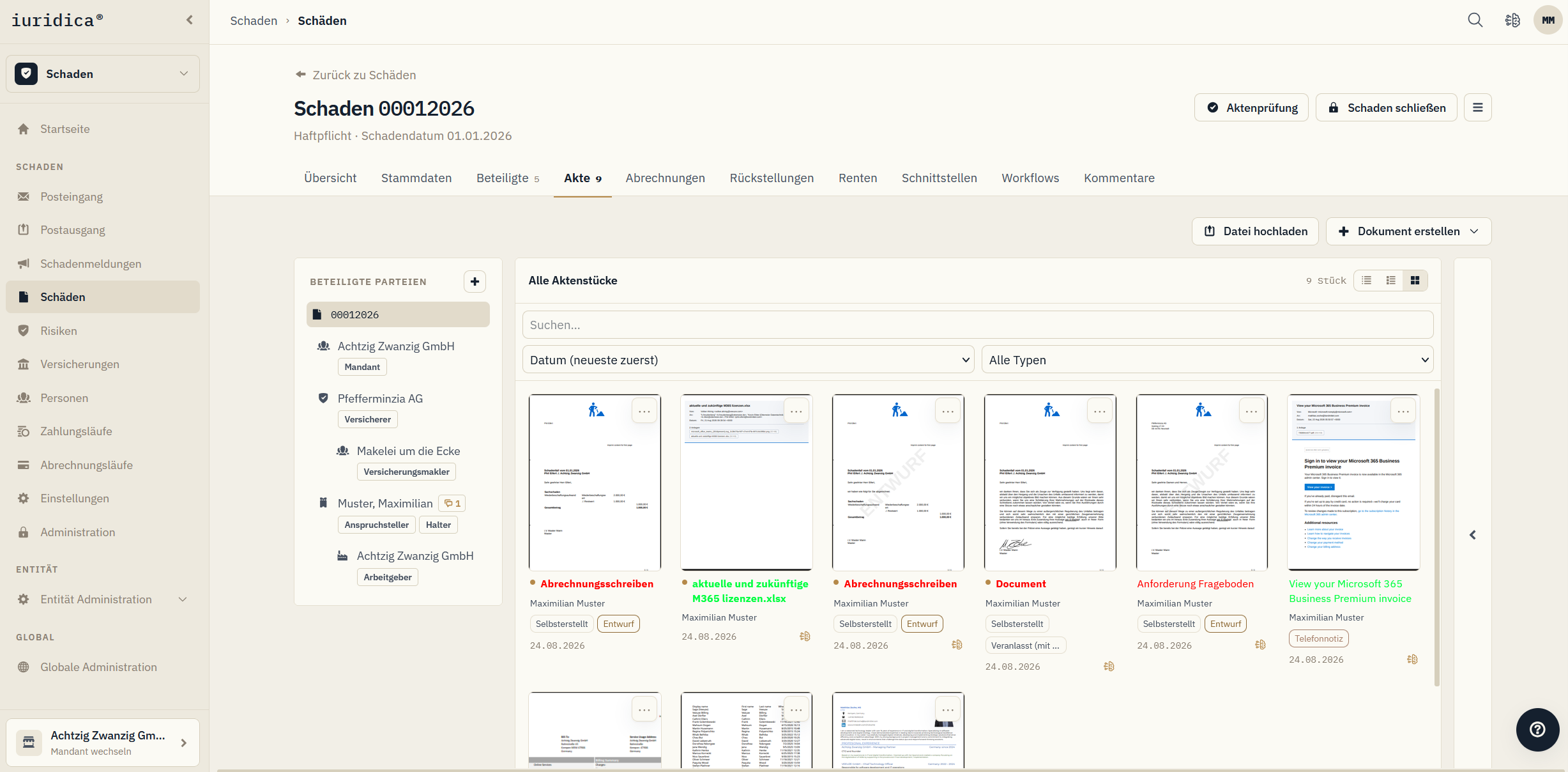The height and width of the screenshot is (772, 1568).
Task: Expand the right side panel chevron
Action: tap(1472, 535)
